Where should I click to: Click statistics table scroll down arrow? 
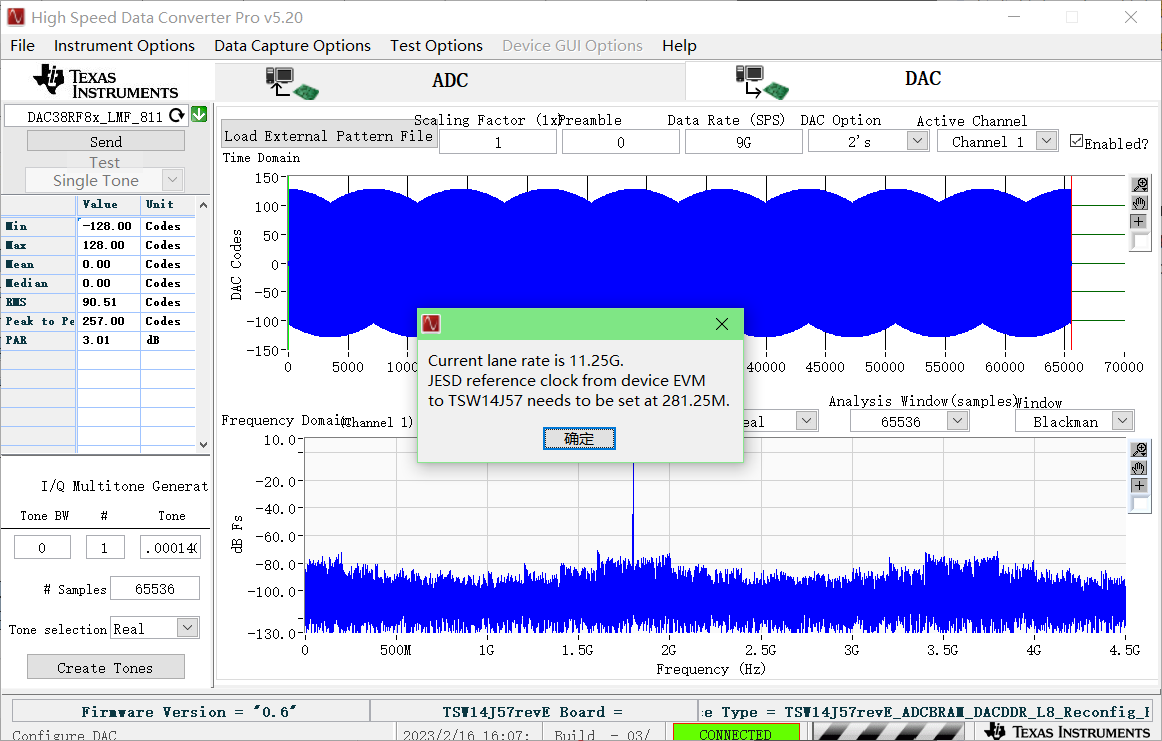click(x=203, y=445)
